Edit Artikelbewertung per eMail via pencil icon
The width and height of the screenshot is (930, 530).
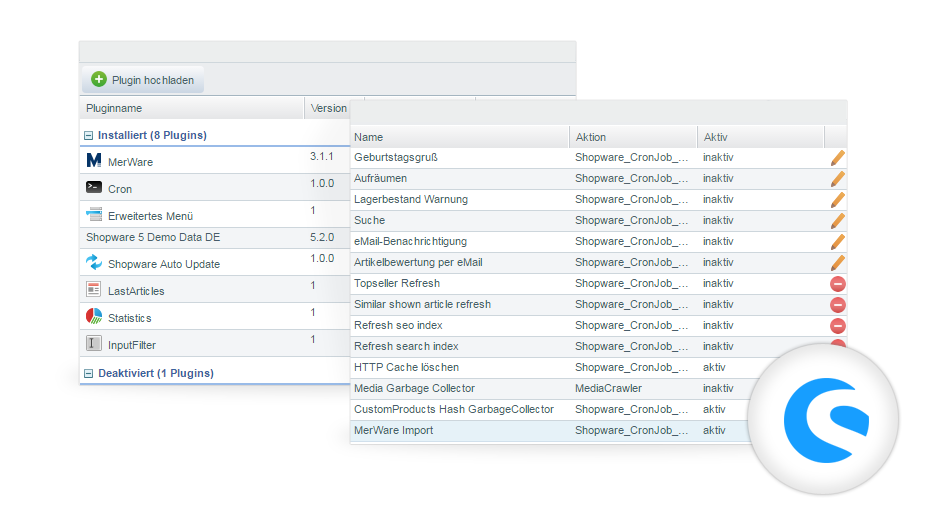point(837,263)
